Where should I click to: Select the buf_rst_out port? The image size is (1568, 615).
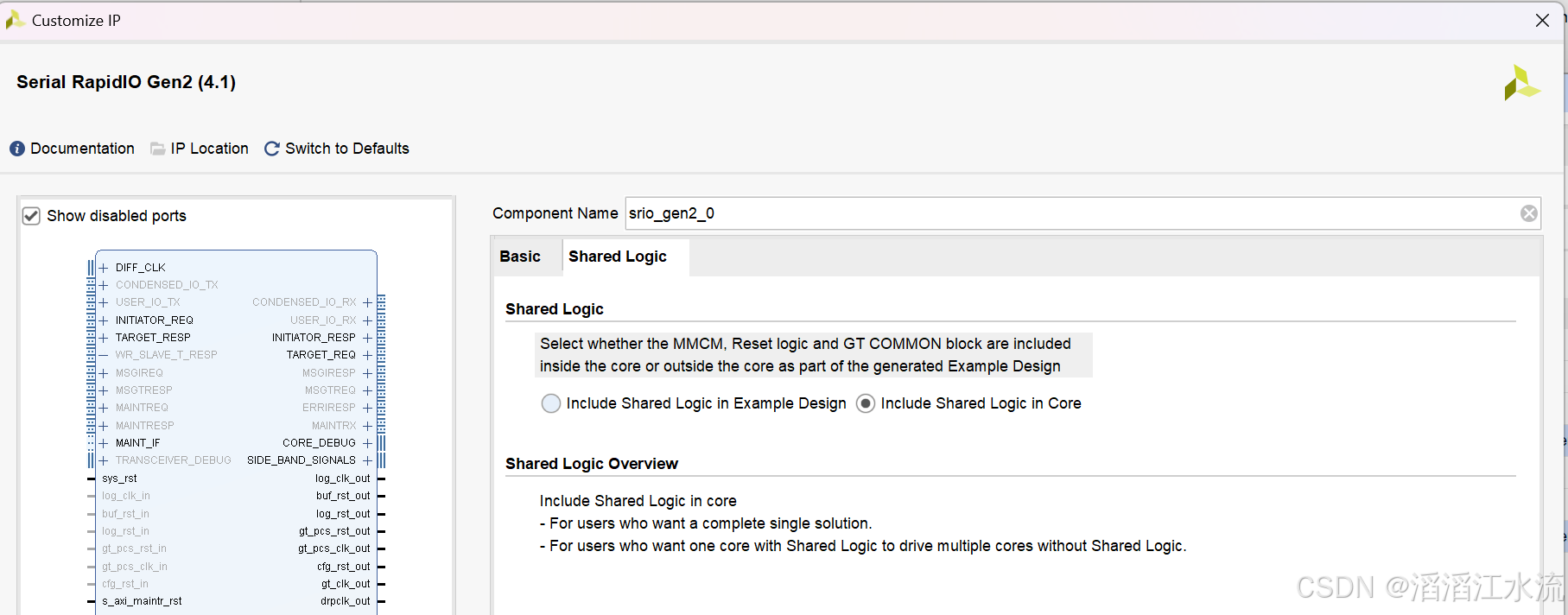343,496
